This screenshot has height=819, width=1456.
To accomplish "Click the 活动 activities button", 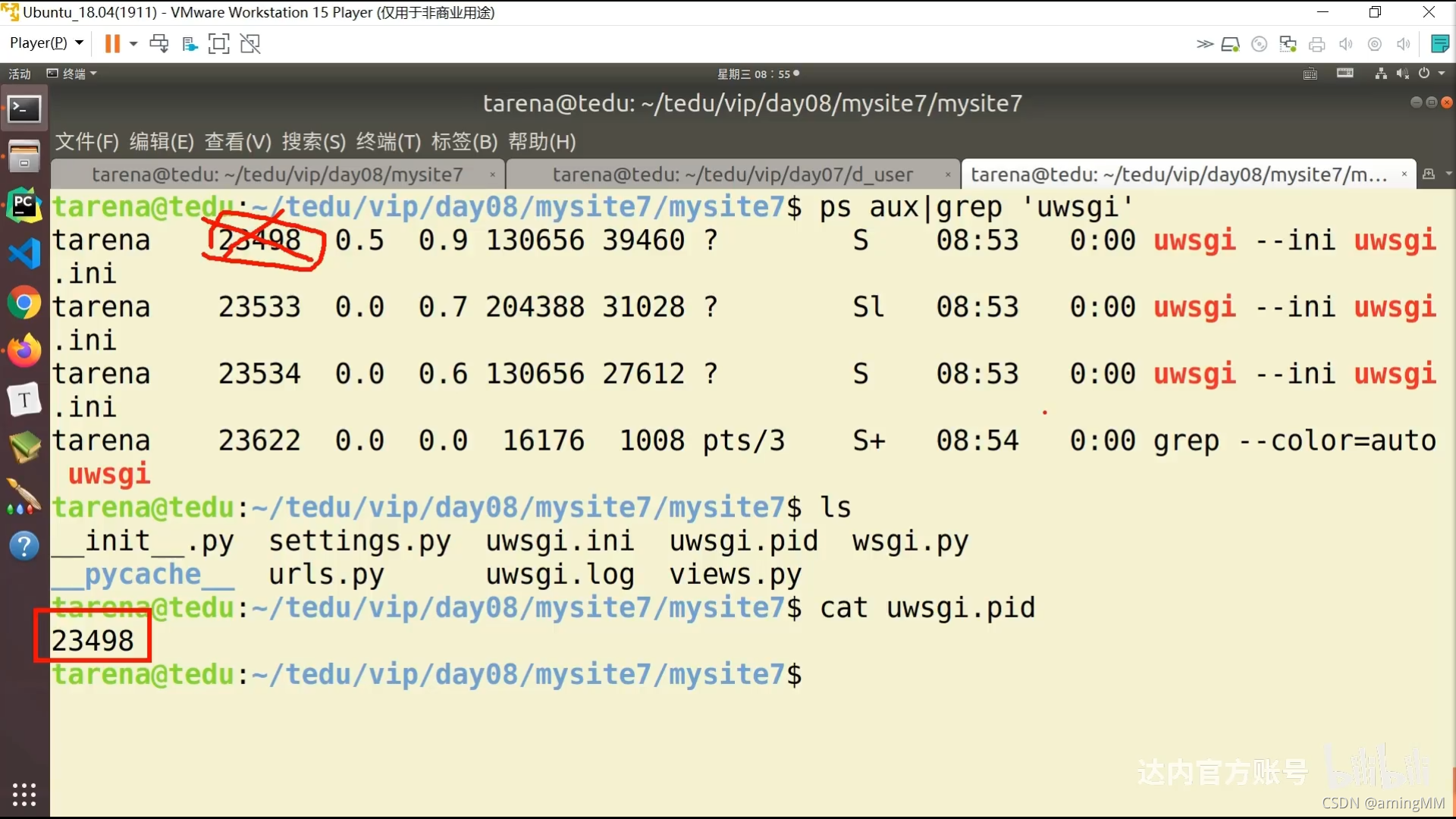I will click(20, 74).
